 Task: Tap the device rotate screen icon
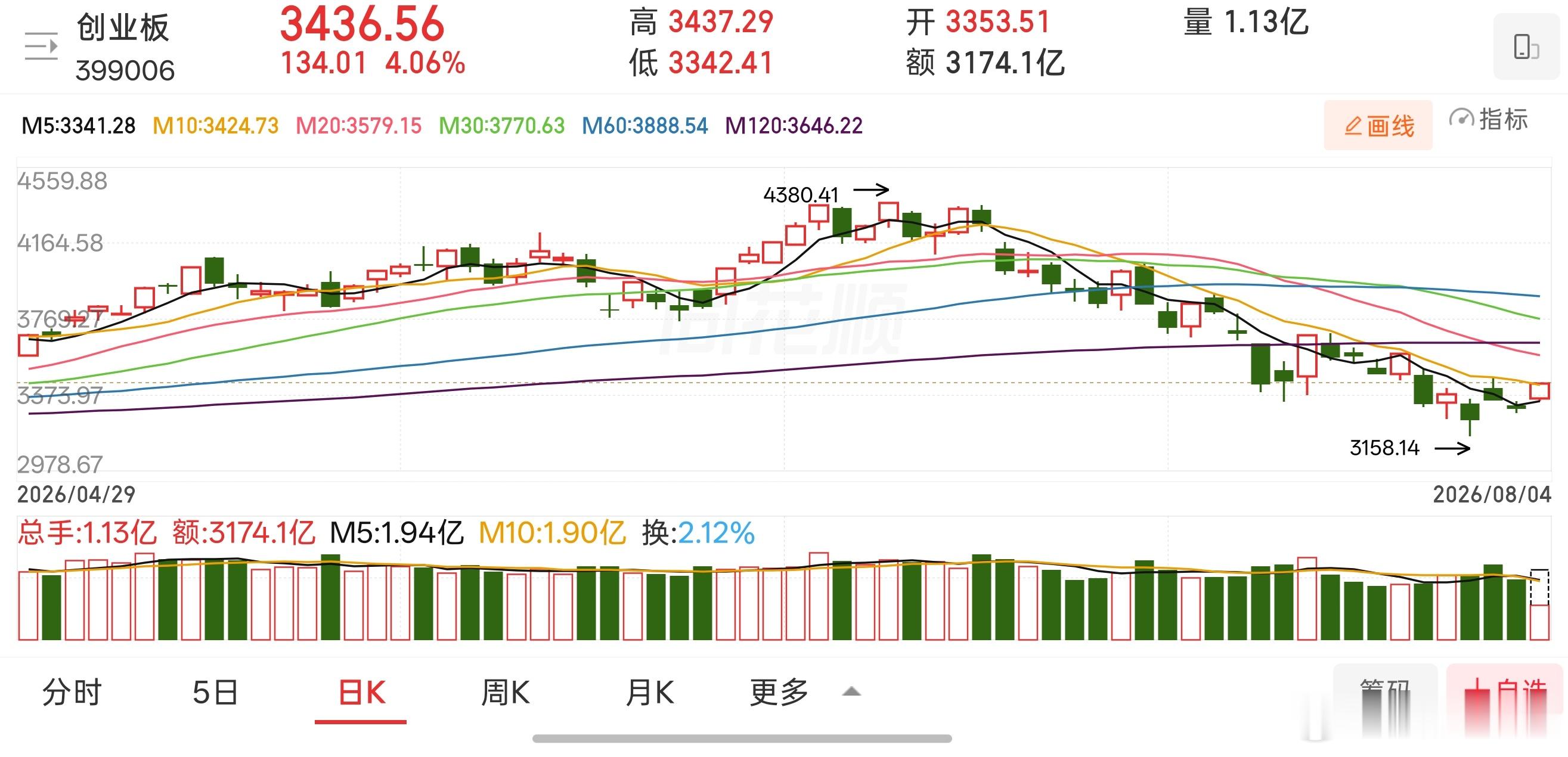click(x=1526, y=47)
